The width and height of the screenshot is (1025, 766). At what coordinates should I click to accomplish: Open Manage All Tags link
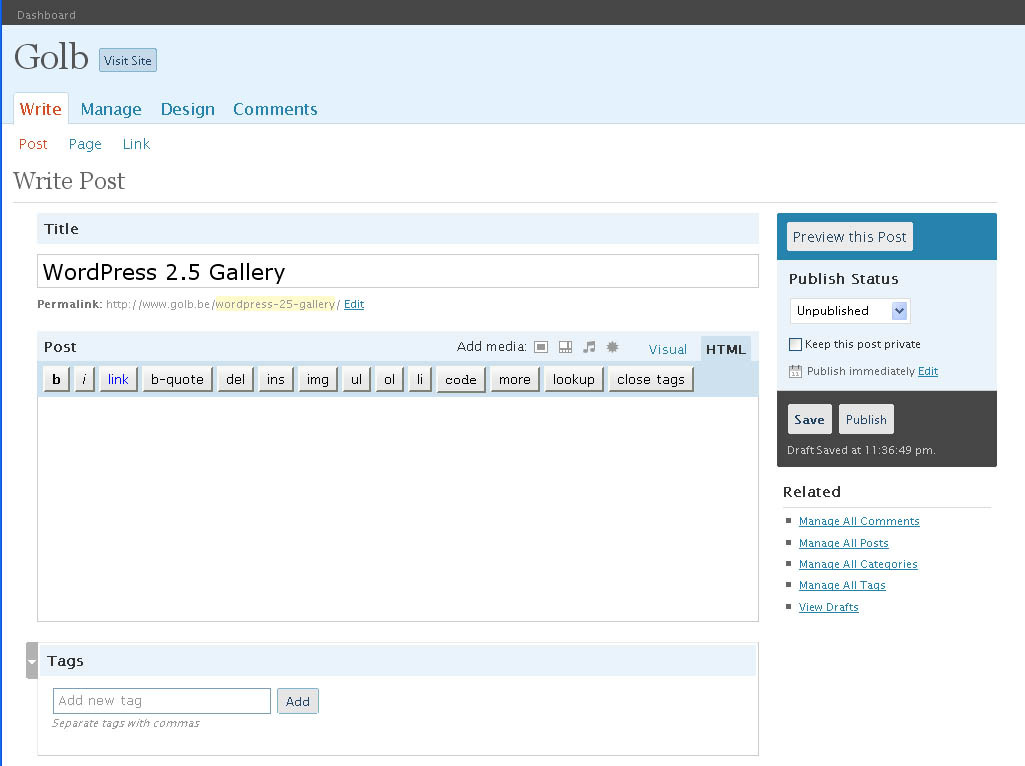pyautogui.click(x=842, y=585)
